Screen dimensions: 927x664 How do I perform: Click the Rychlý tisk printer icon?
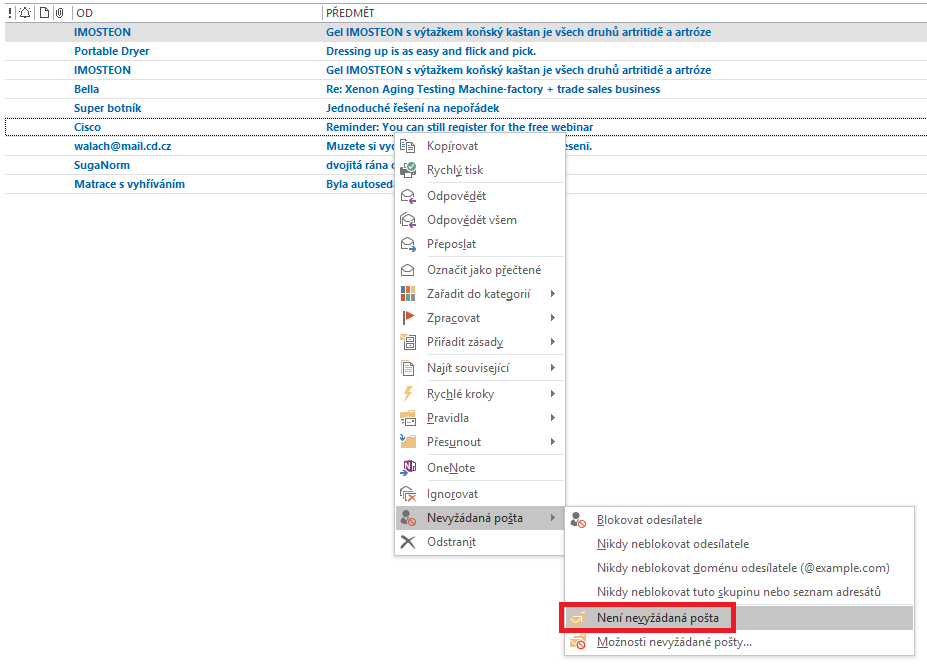point(408,170)
